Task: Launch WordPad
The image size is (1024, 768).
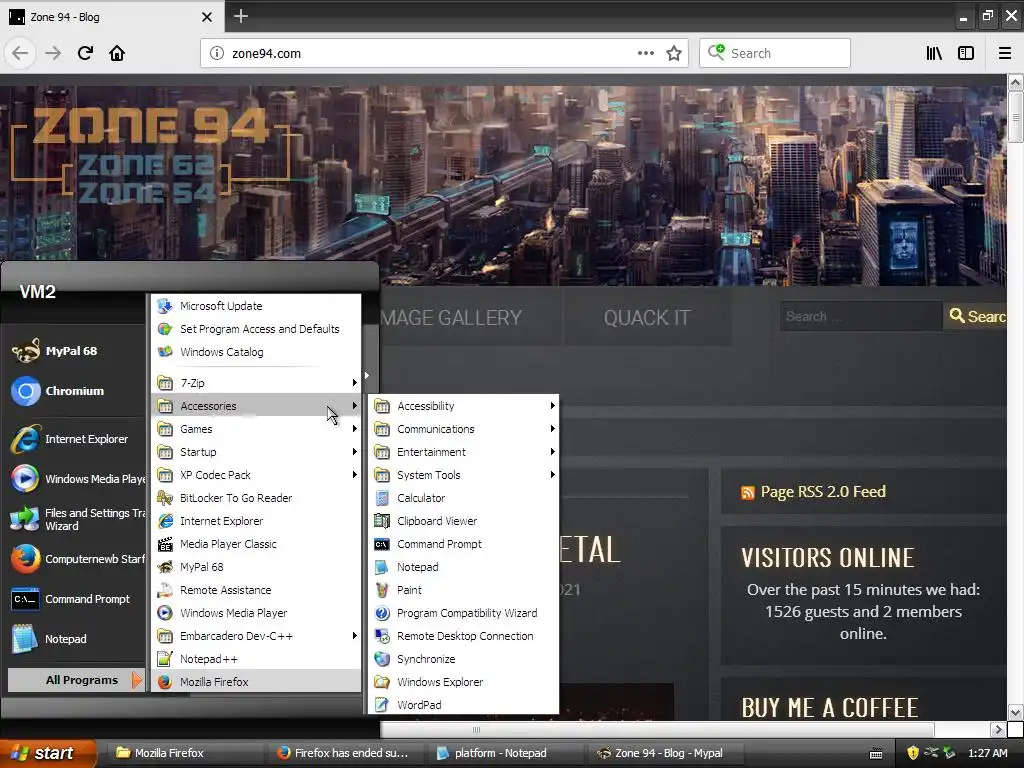Action: point(463,705)
